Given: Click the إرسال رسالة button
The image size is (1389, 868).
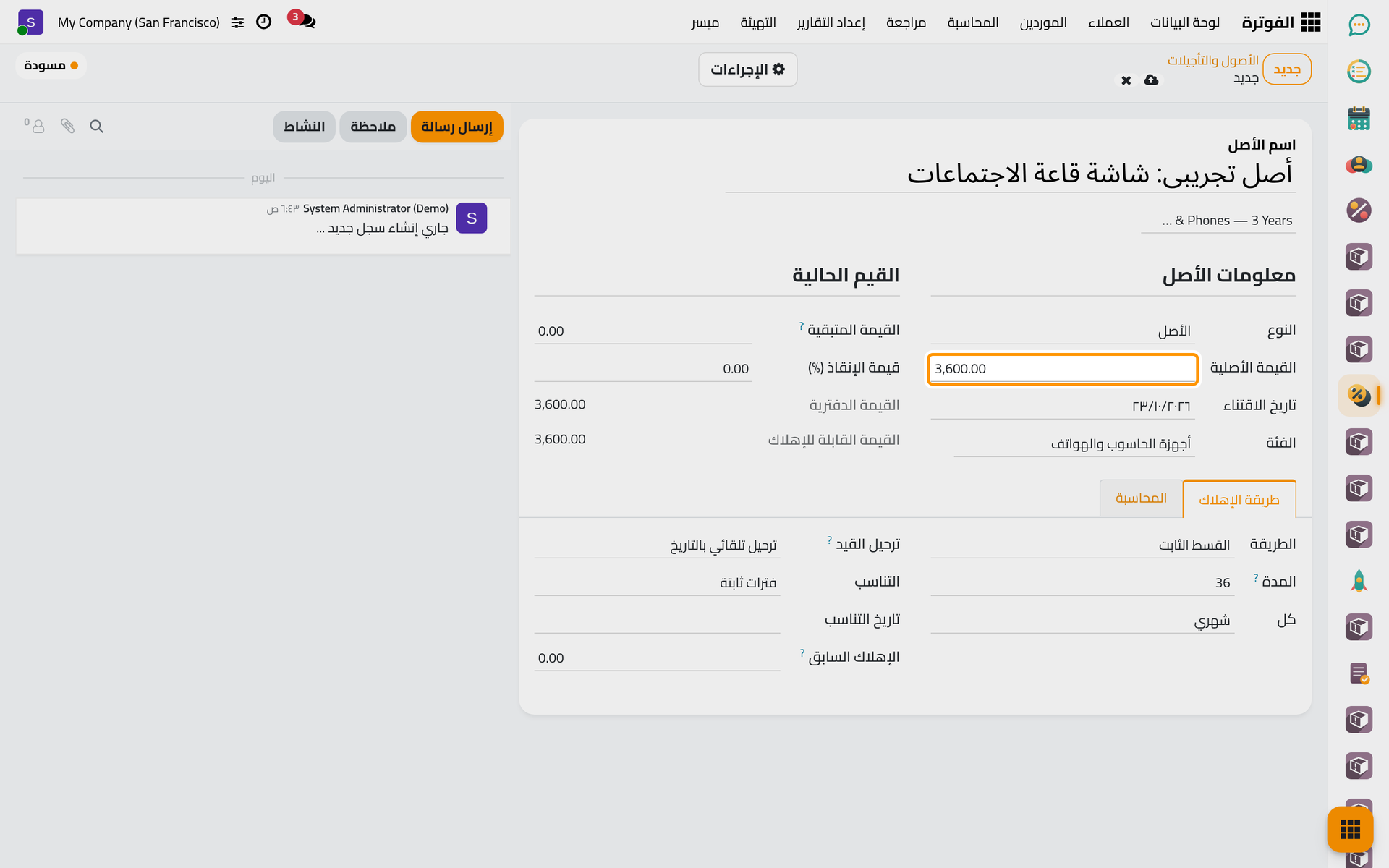Looking at the screenshot, I should tap(456, 127).
